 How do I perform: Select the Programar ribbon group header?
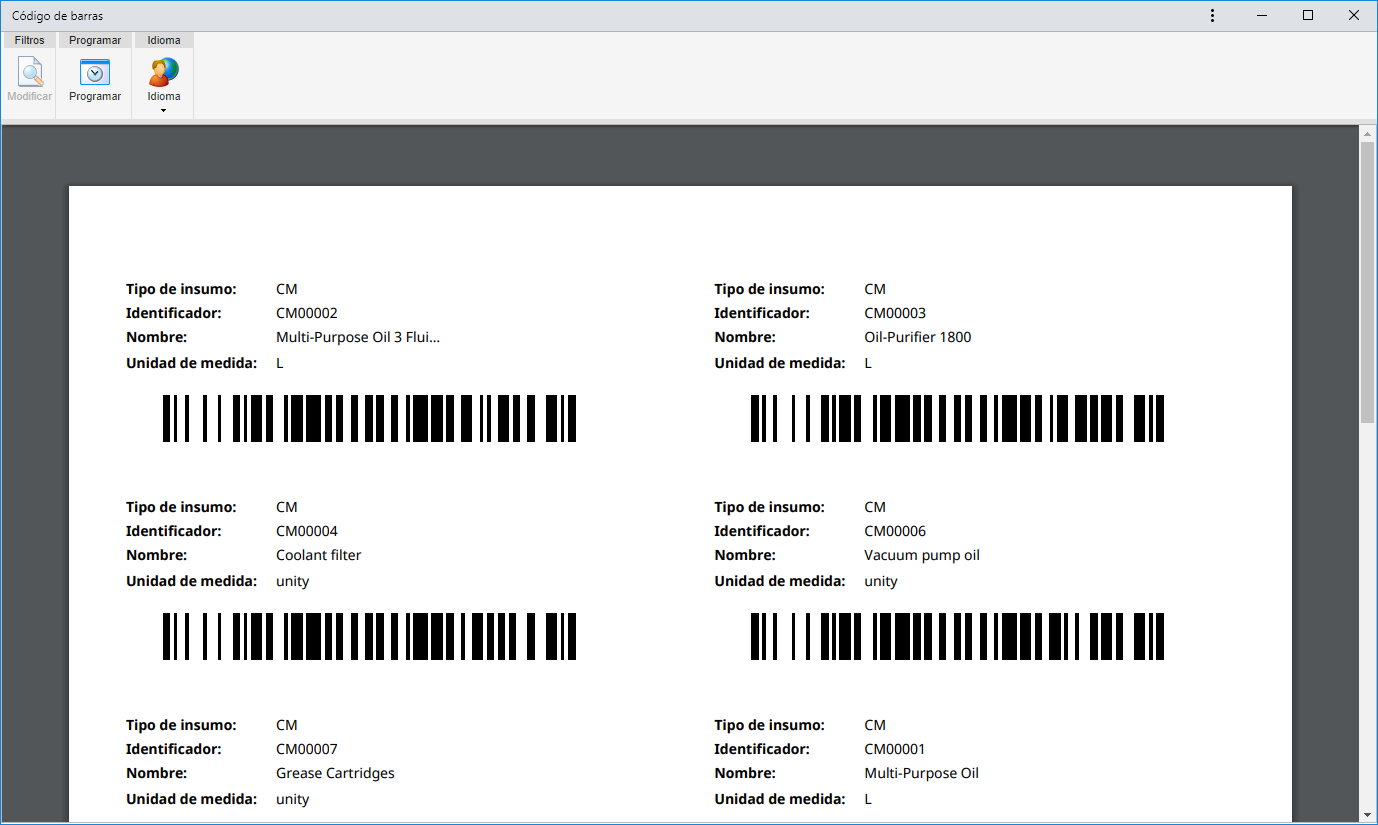tap(95, 40)
